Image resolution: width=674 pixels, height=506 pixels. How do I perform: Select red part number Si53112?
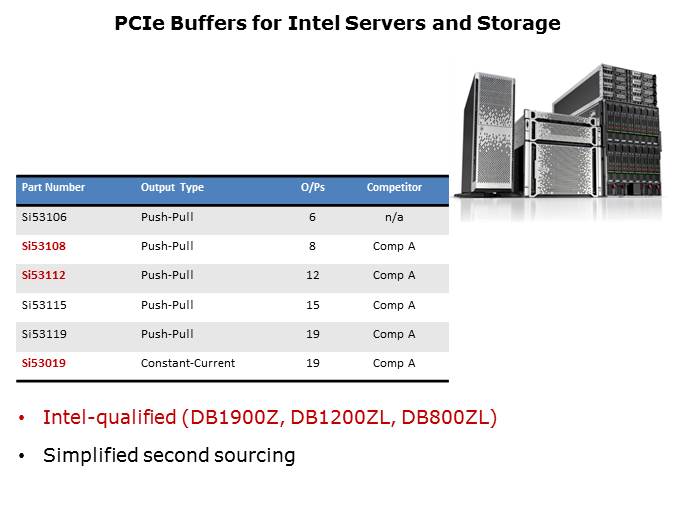(x=43, y=275)
